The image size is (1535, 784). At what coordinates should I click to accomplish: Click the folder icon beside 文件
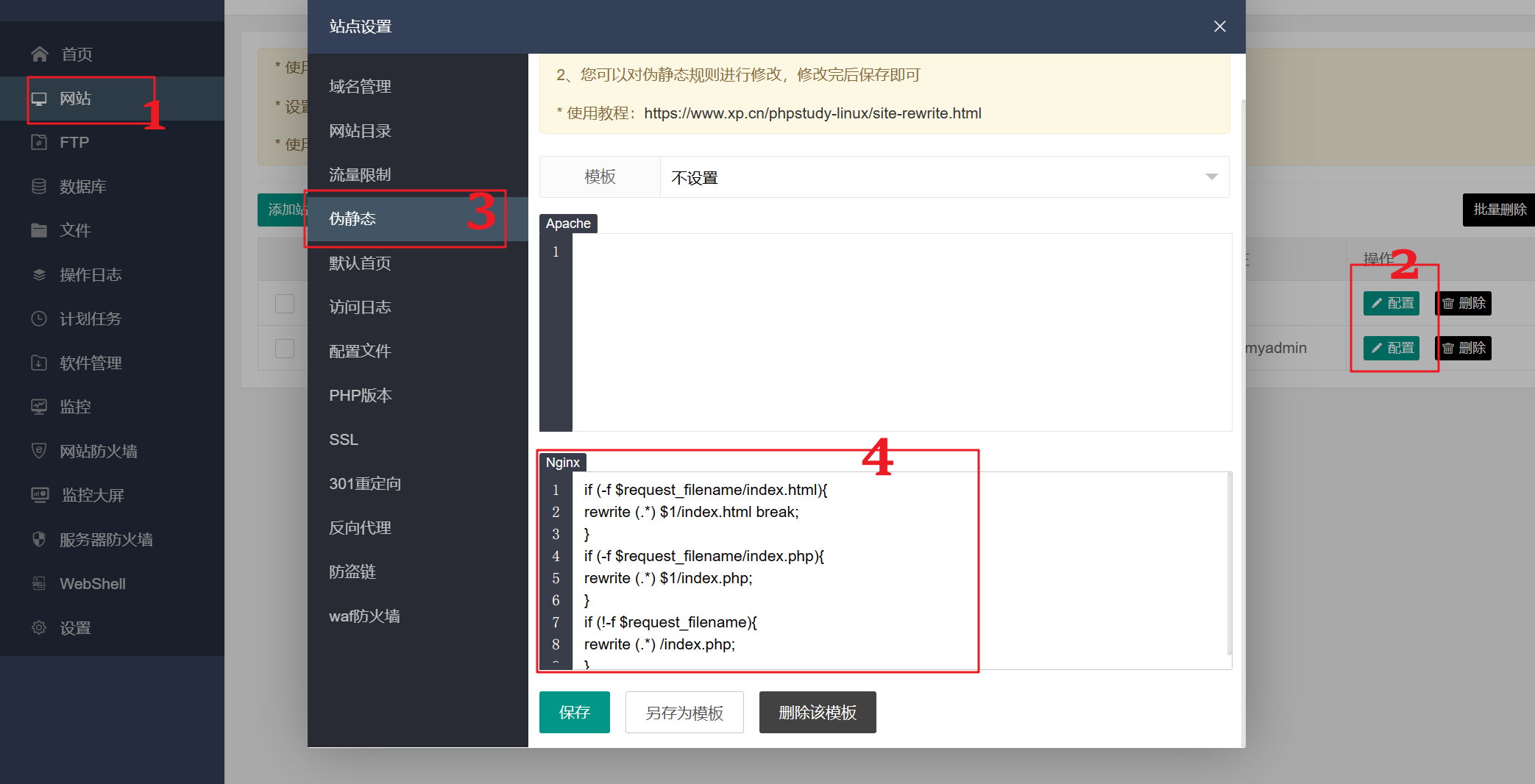(39, 231)
